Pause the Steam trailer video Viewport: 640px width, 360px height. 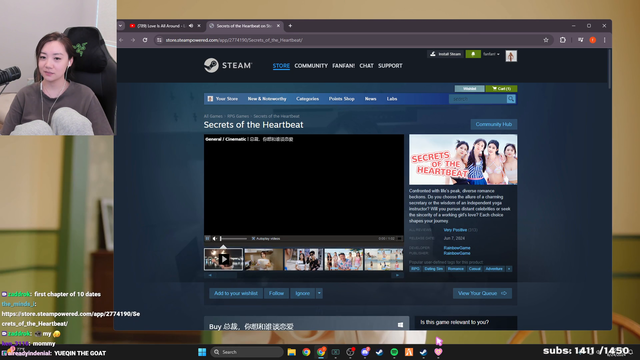[207, 238]
